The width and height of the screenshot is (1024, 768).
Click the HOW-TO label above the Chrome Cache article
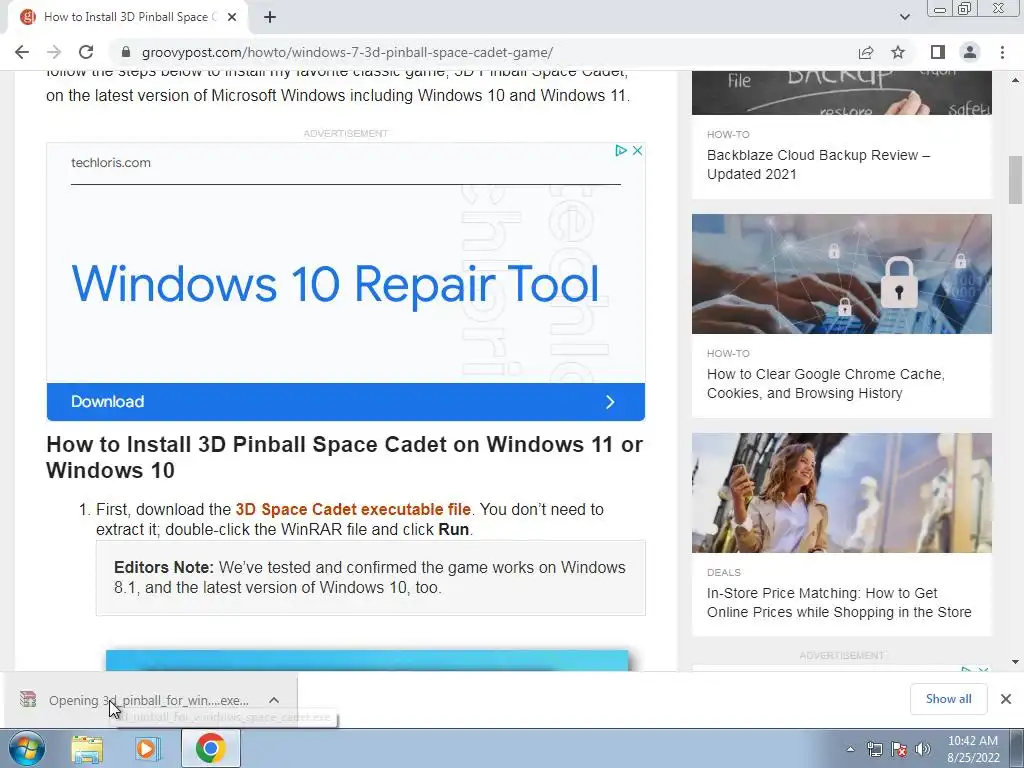point(728,353)
